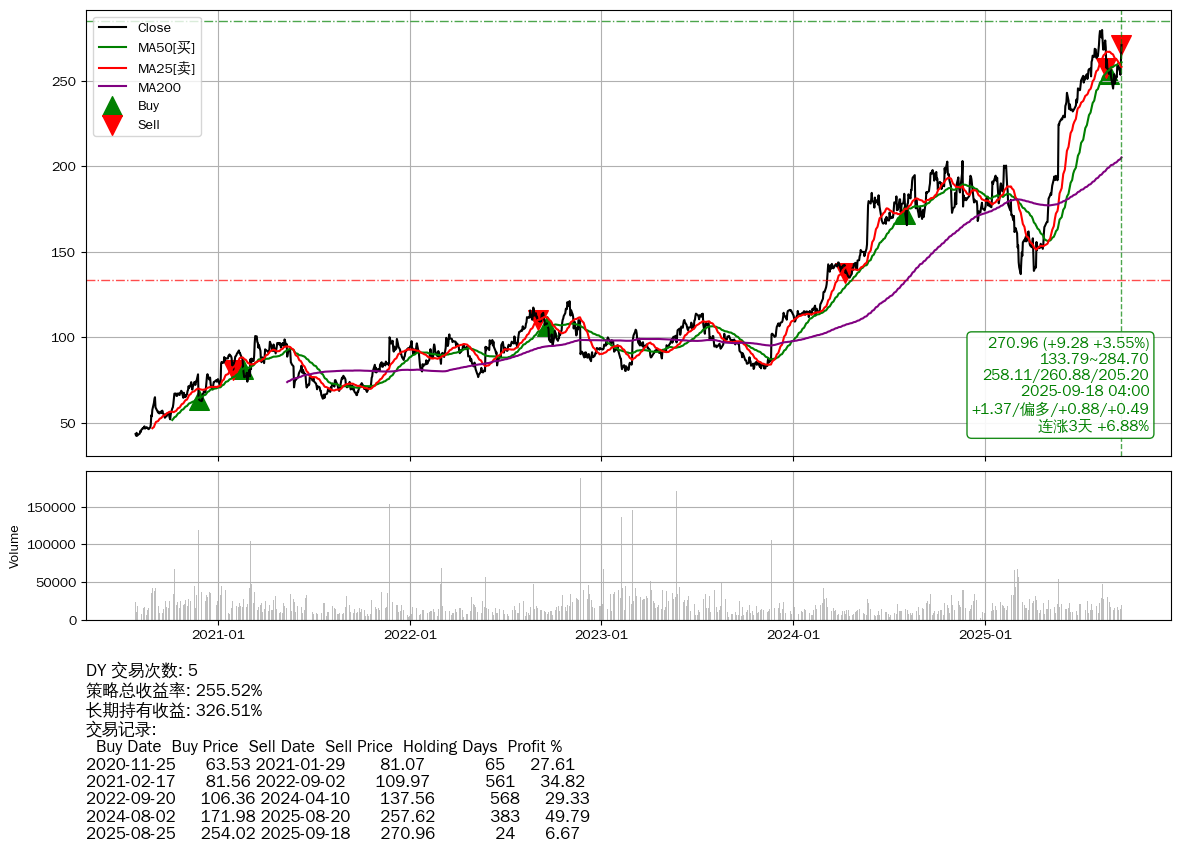The image size is (1181, 852).
Task: Click the 2023-01 x-axis tick label
Action: click(x=602, y=634)
